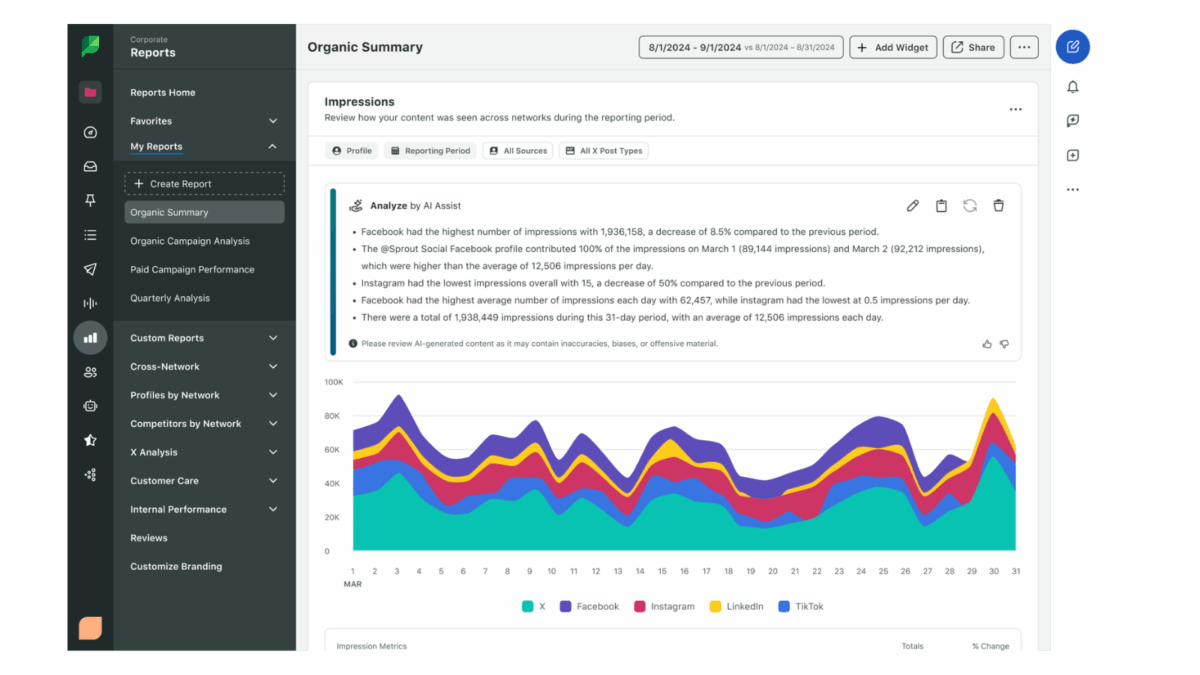Expand the Favorites section
The height and width of the screenshot is (675, 1200).
(x=273, y=121)
